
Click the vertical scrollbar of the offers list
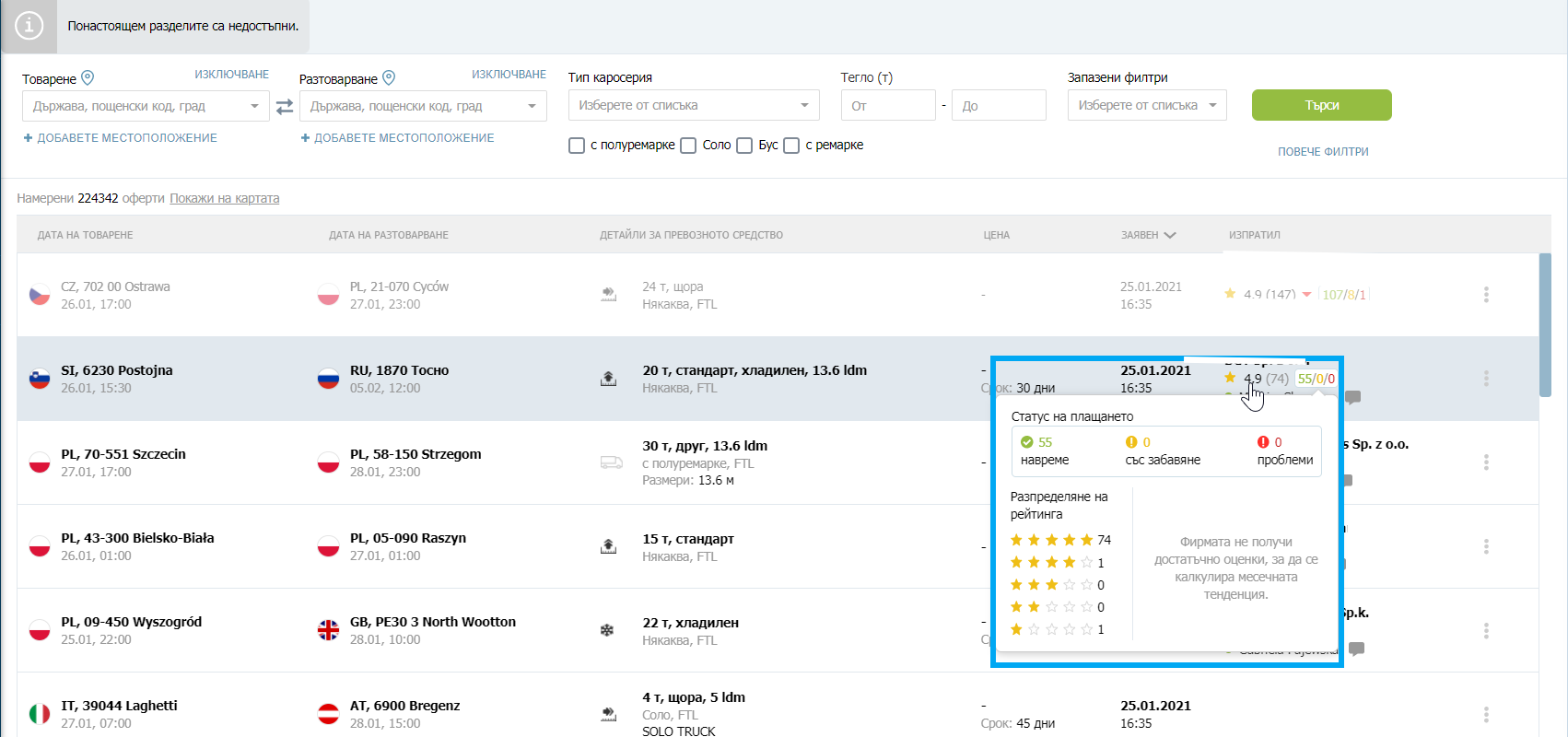click(1545, 324)
